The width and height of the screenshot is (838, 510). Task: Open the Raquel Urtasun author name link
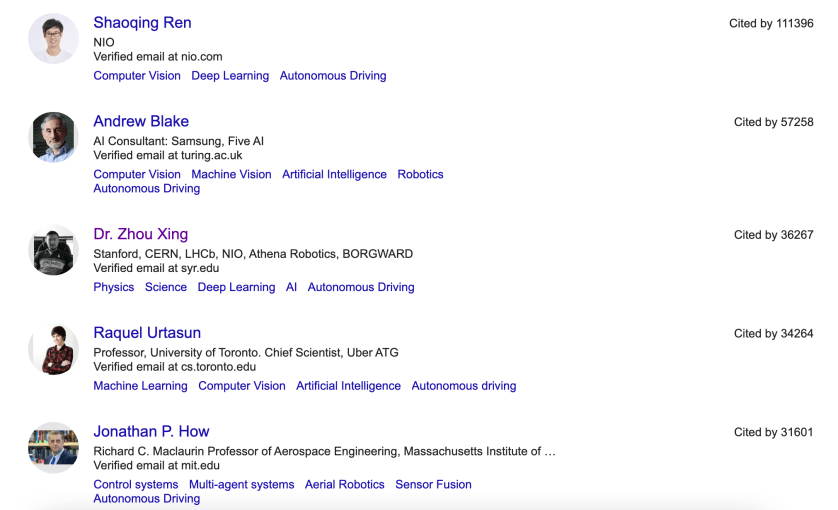click(x=147, y=333)
